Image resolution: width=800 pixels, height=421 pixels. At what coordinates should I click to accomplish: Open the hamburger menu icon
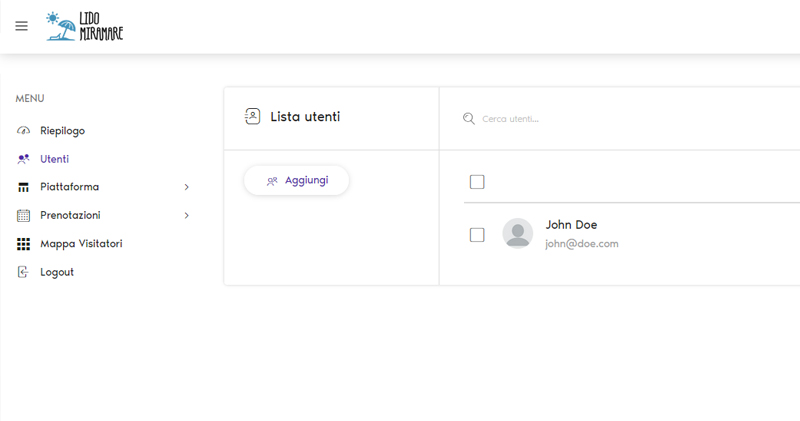[x=21, y=26]
